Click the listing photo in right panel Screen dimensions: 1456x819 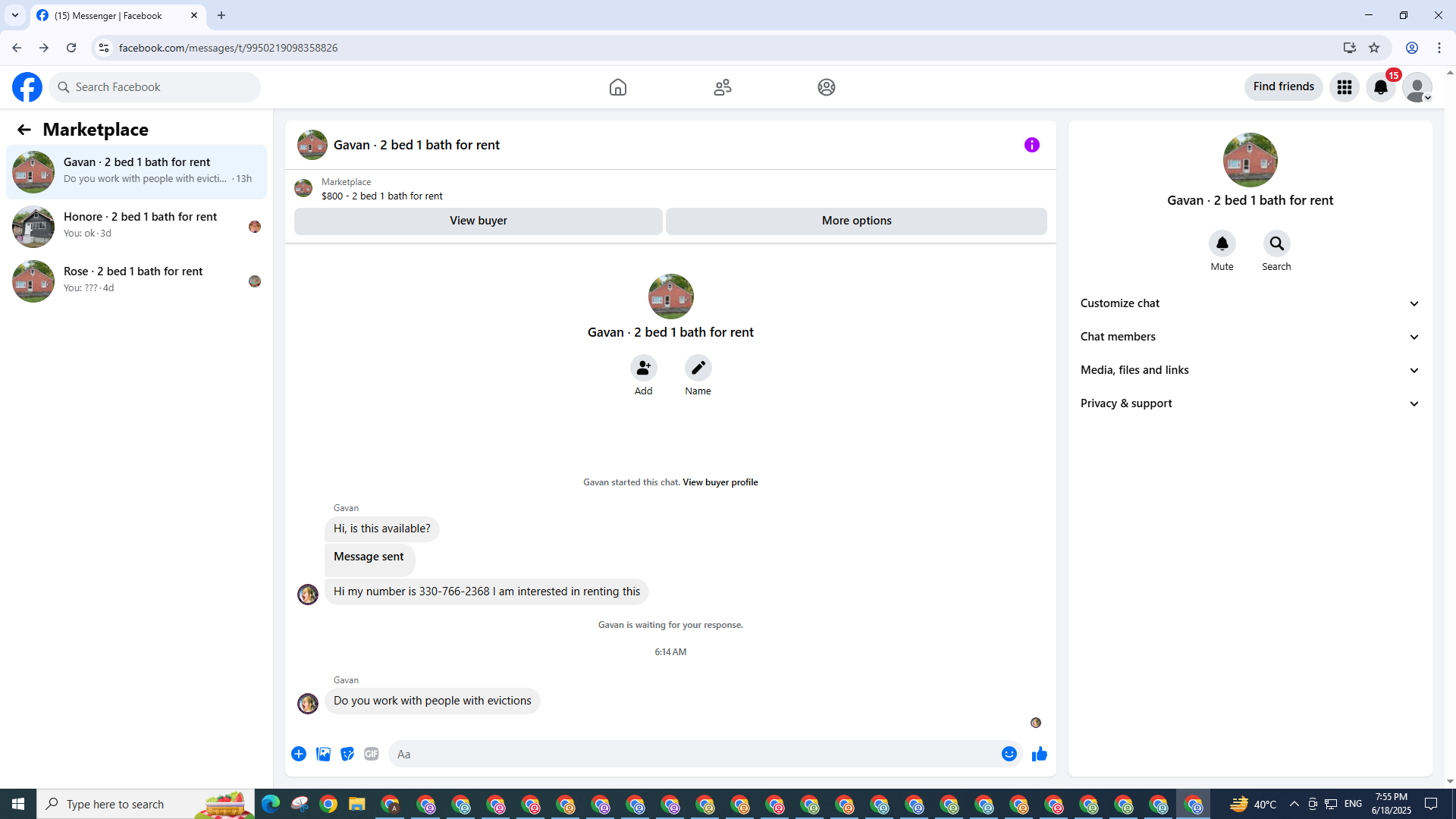1250,160
